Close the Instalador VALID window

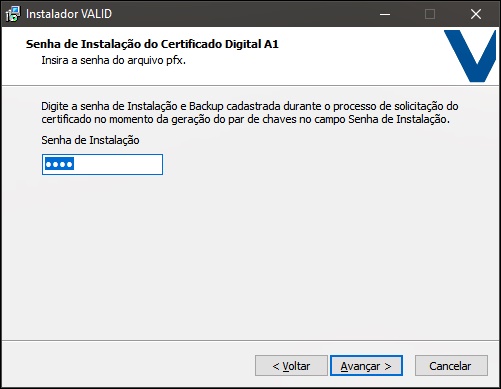[x=476, y=14]
